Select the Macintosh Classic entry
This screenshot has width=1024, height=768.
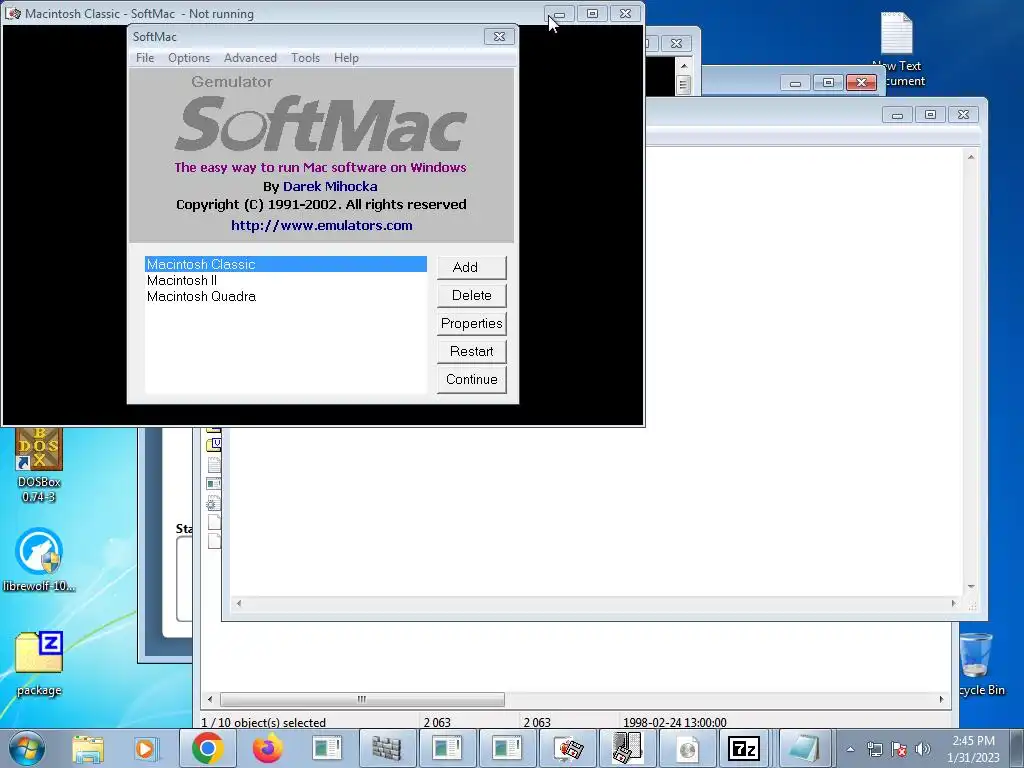click(285, 264)
